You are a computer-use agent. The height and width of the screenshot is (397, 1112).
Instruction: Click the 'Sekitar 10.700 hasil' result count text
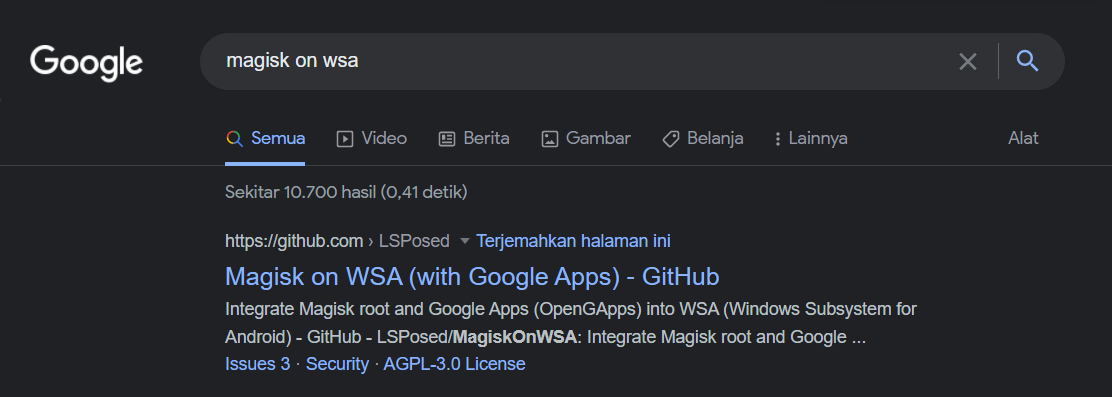[x=346, y=192]
